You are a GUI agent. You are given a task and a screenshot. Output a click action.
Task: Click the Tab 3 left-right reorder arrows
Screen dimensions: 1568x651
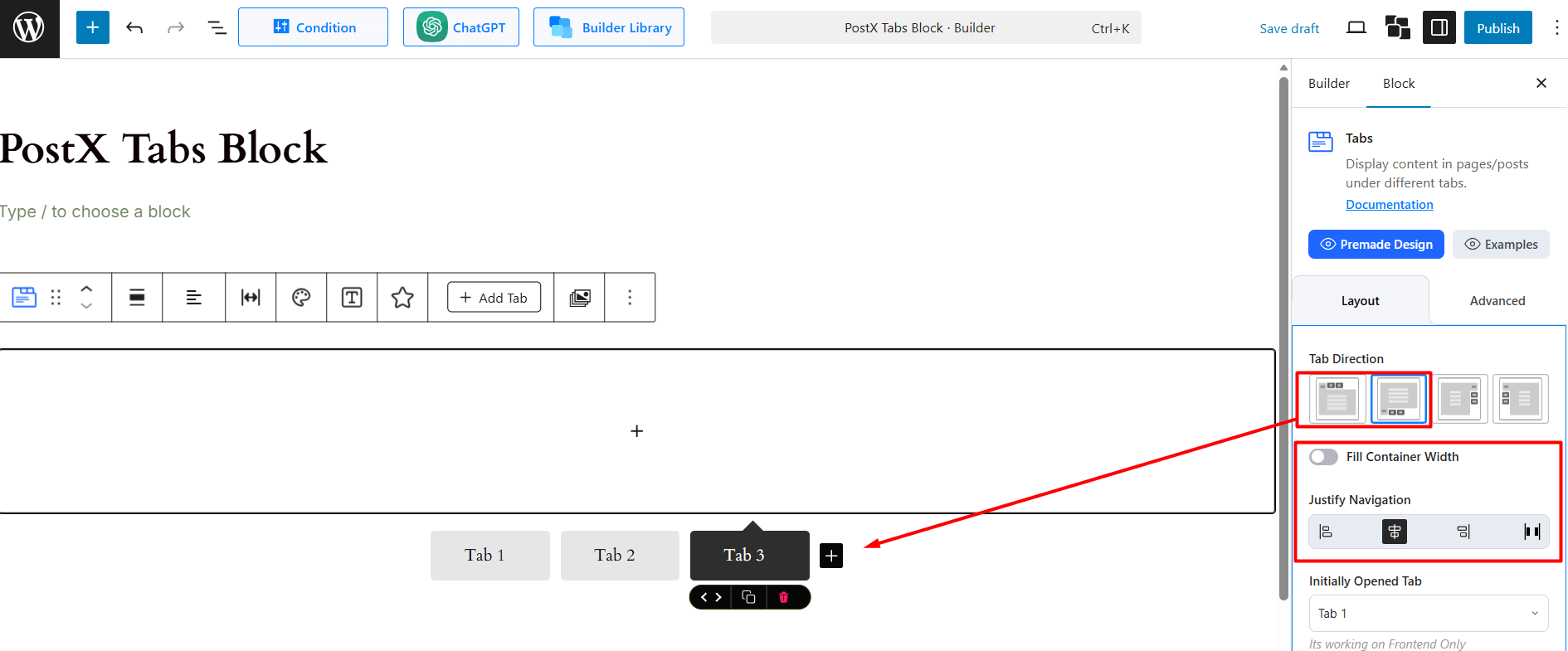pyautogui.click(x=711, y=597)
